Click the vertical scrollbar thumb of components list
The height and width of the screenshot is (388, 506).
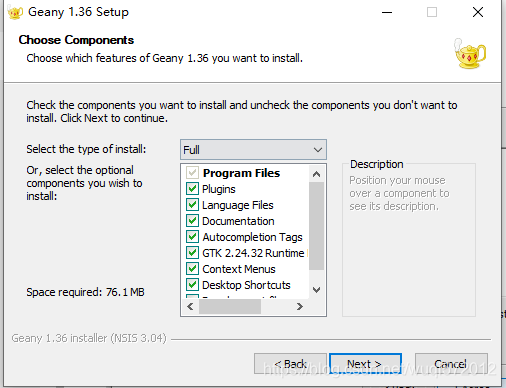(317, 226)
